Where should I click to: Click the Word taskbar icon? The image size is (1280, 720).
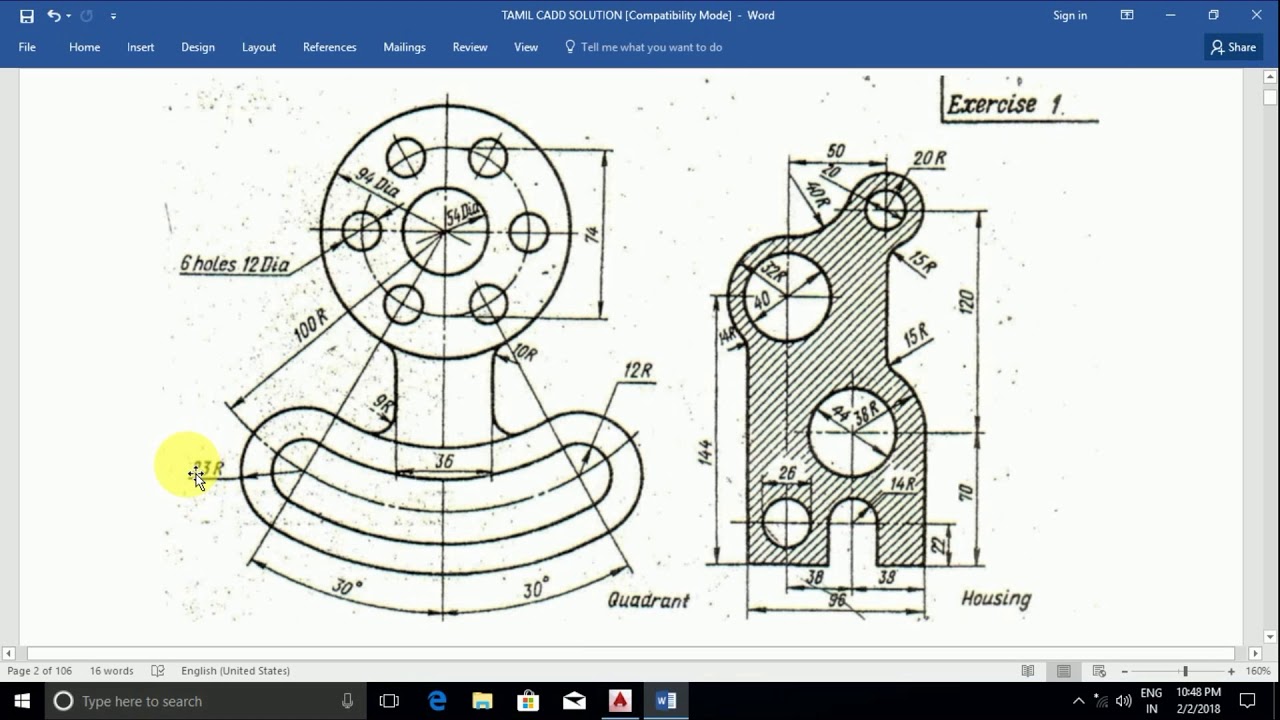[667, 701]
